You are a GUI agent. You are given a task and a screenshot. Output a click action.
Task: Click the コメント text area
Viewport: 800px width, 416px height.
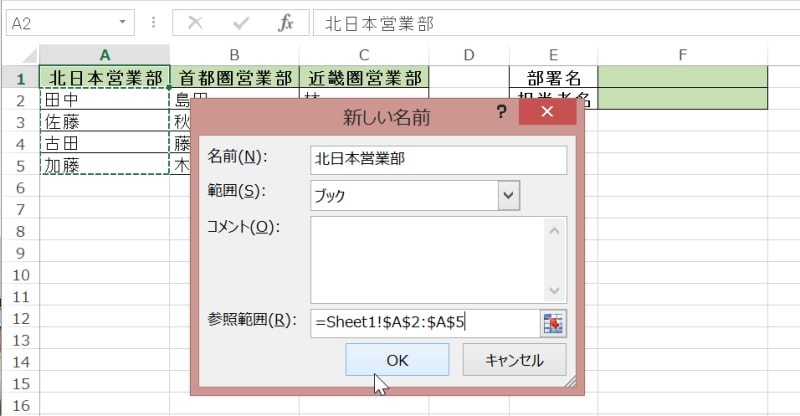click(x=429, y=260)
